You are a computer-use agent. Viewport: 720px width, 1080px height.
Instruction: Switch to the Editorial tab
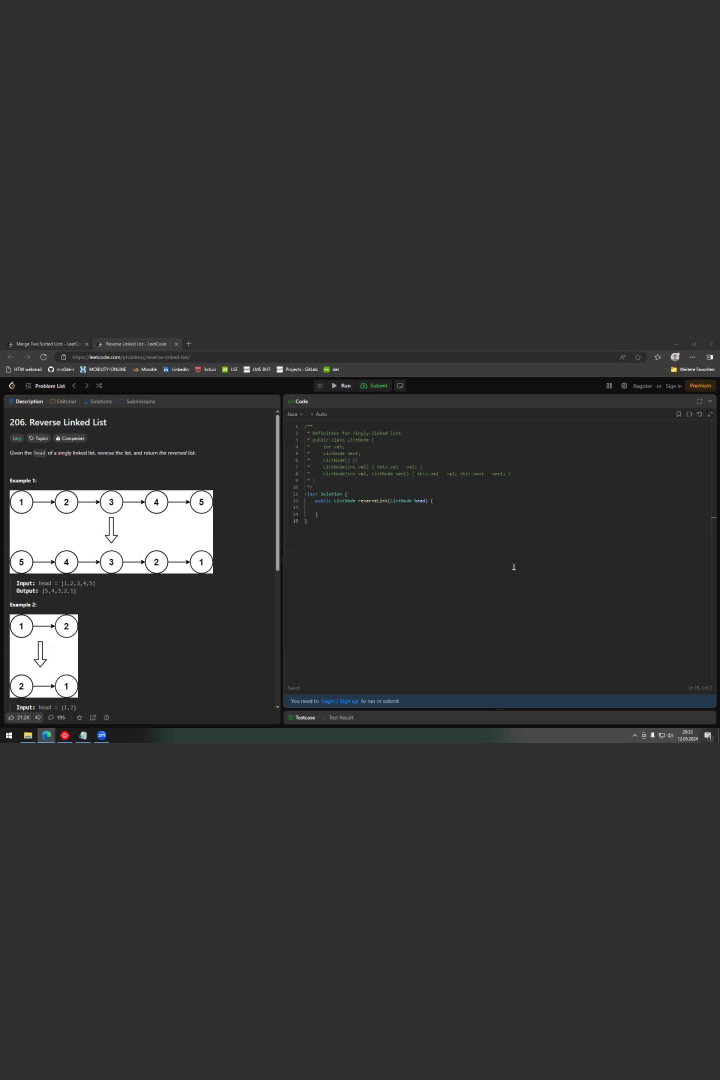point(63,402)
